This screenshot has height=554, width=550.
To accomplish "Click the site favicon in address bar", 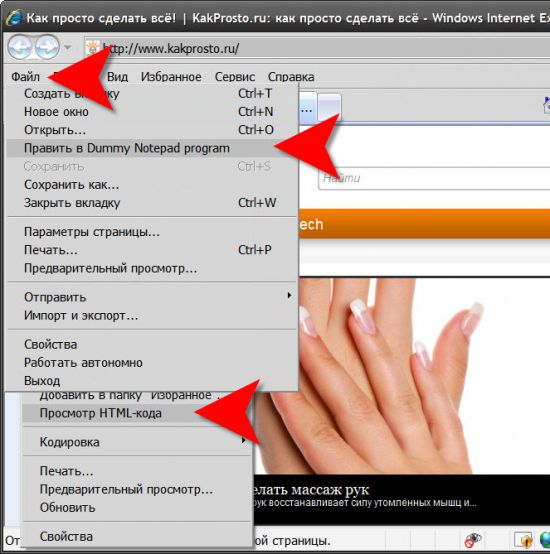I will [93, 48].
